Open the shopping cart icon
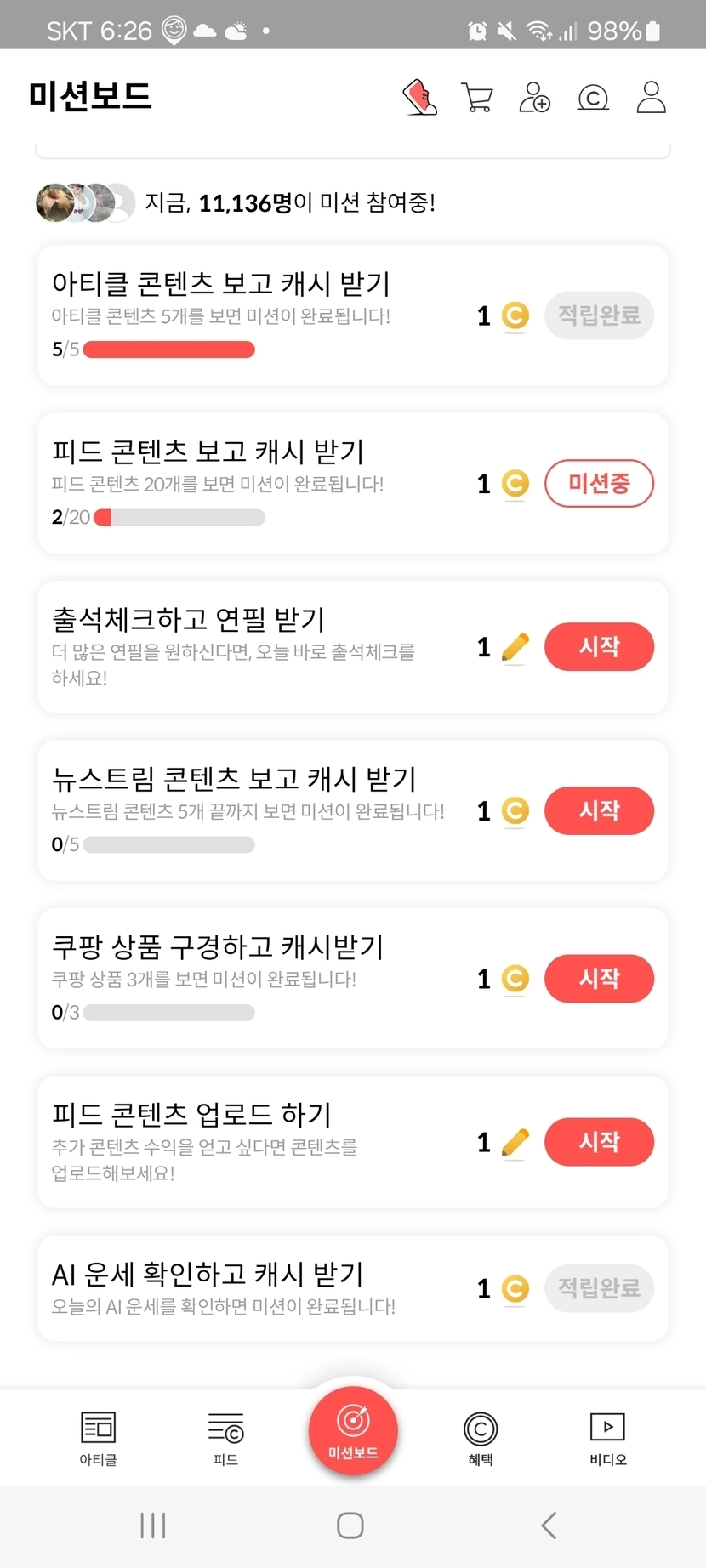Screen dimensions: 706x1568 click(x=477, y=98)
